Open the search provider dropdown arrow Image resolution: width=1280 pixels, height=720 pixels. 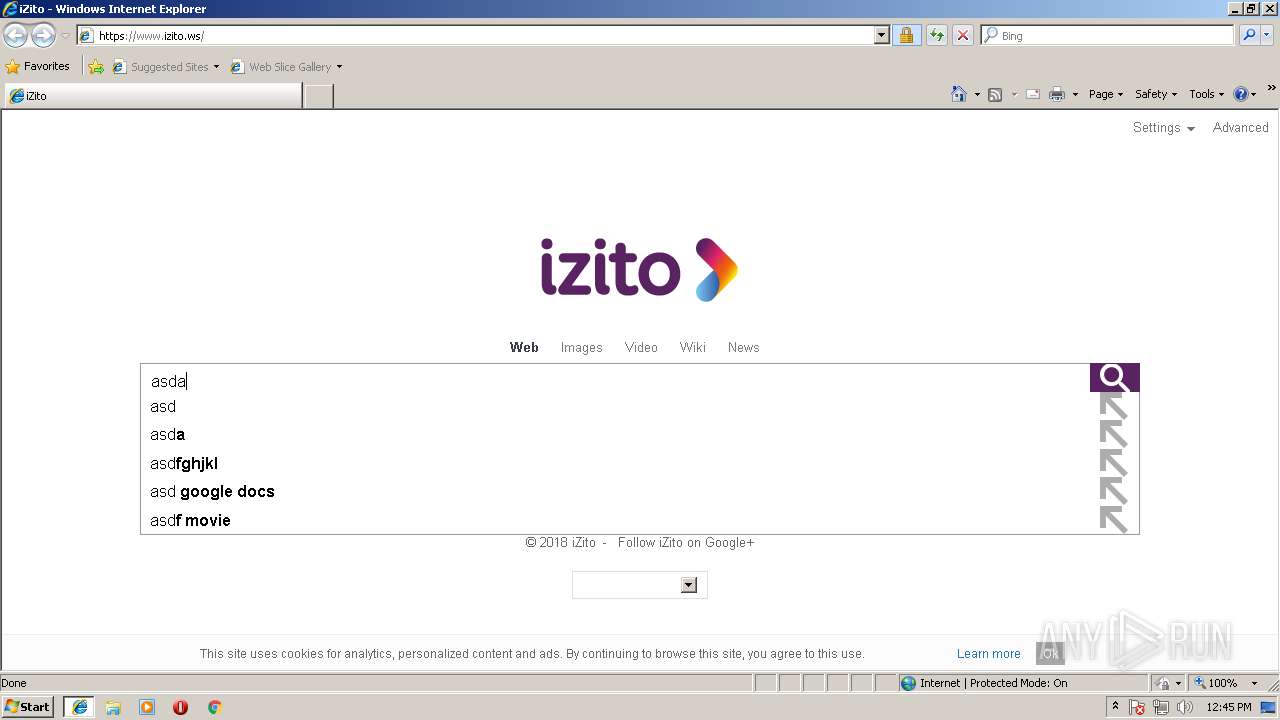tap(1268, 35)
